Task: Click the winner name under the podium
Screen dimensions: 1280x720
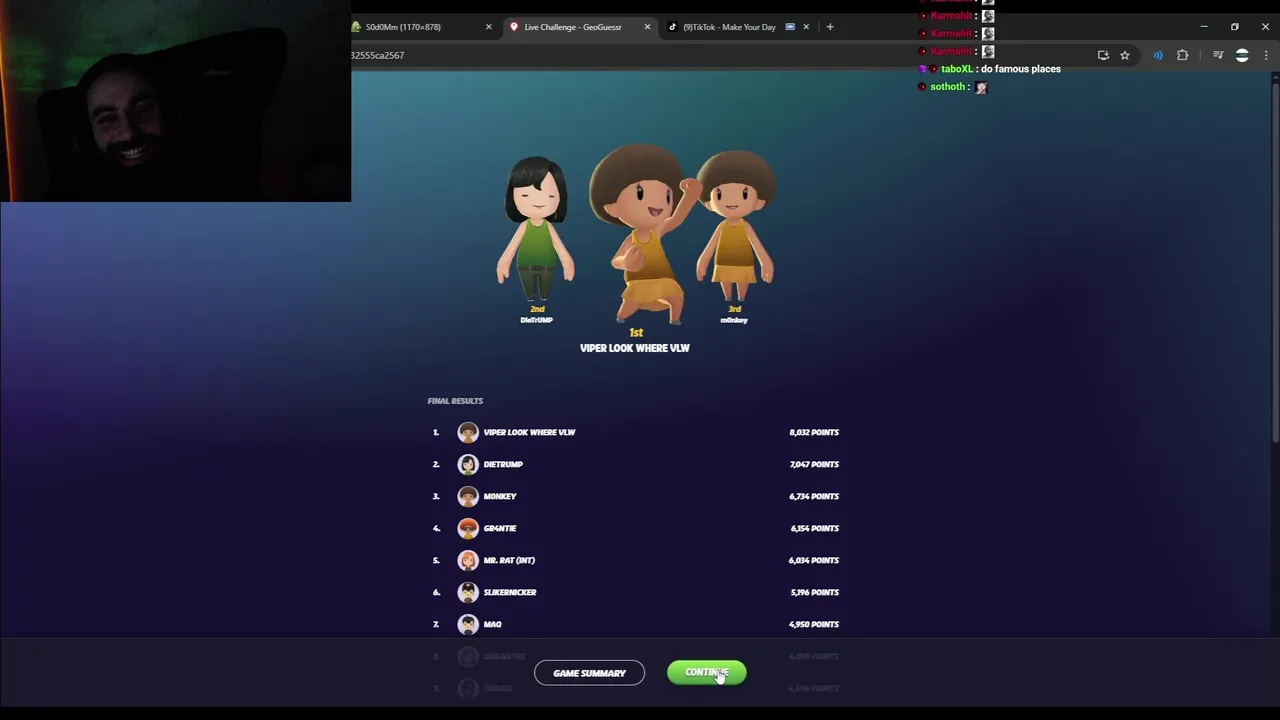Action: pos(635,348)
